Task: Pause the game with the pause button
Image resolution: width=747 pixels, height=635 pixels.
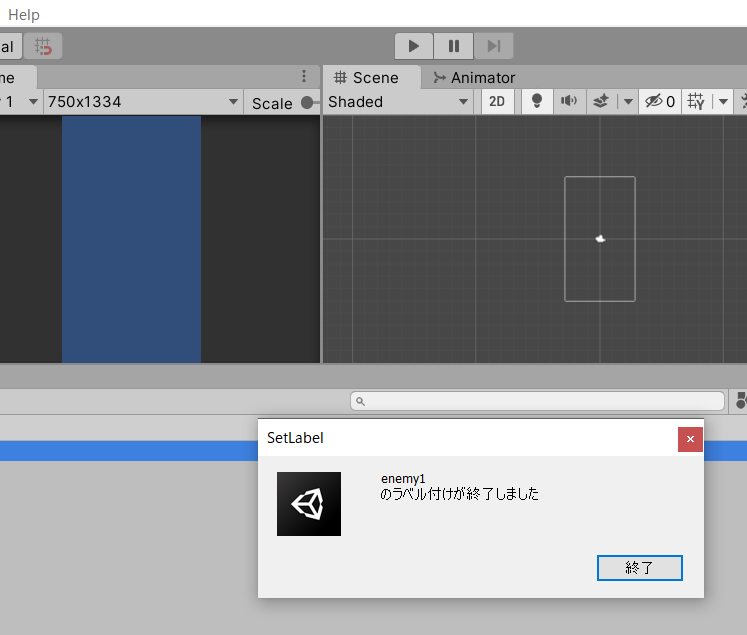Action: click(x=454, y=46)
